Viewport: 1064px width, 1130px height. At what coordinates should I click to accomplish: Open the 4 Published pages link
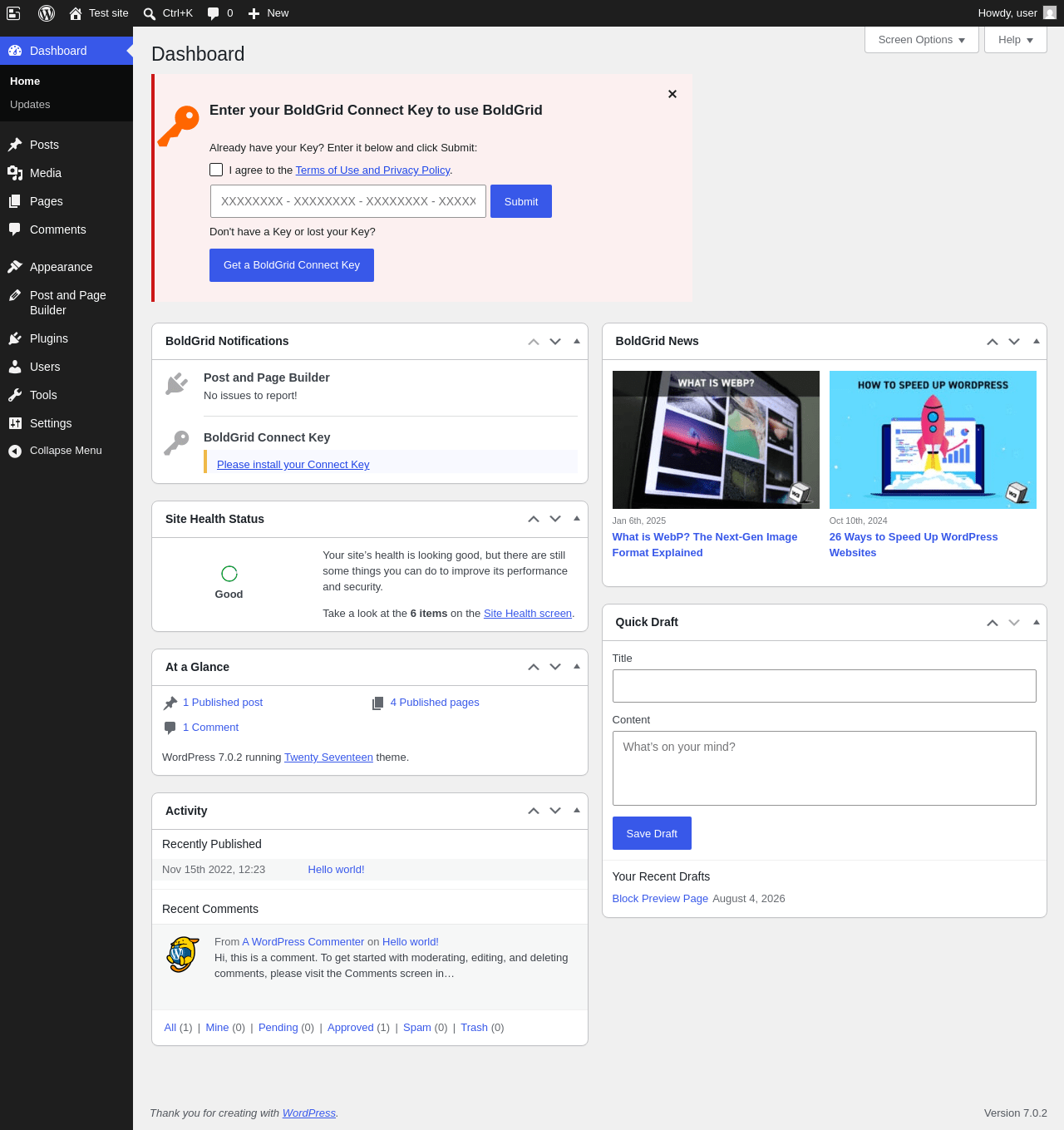tap(435, 703)
